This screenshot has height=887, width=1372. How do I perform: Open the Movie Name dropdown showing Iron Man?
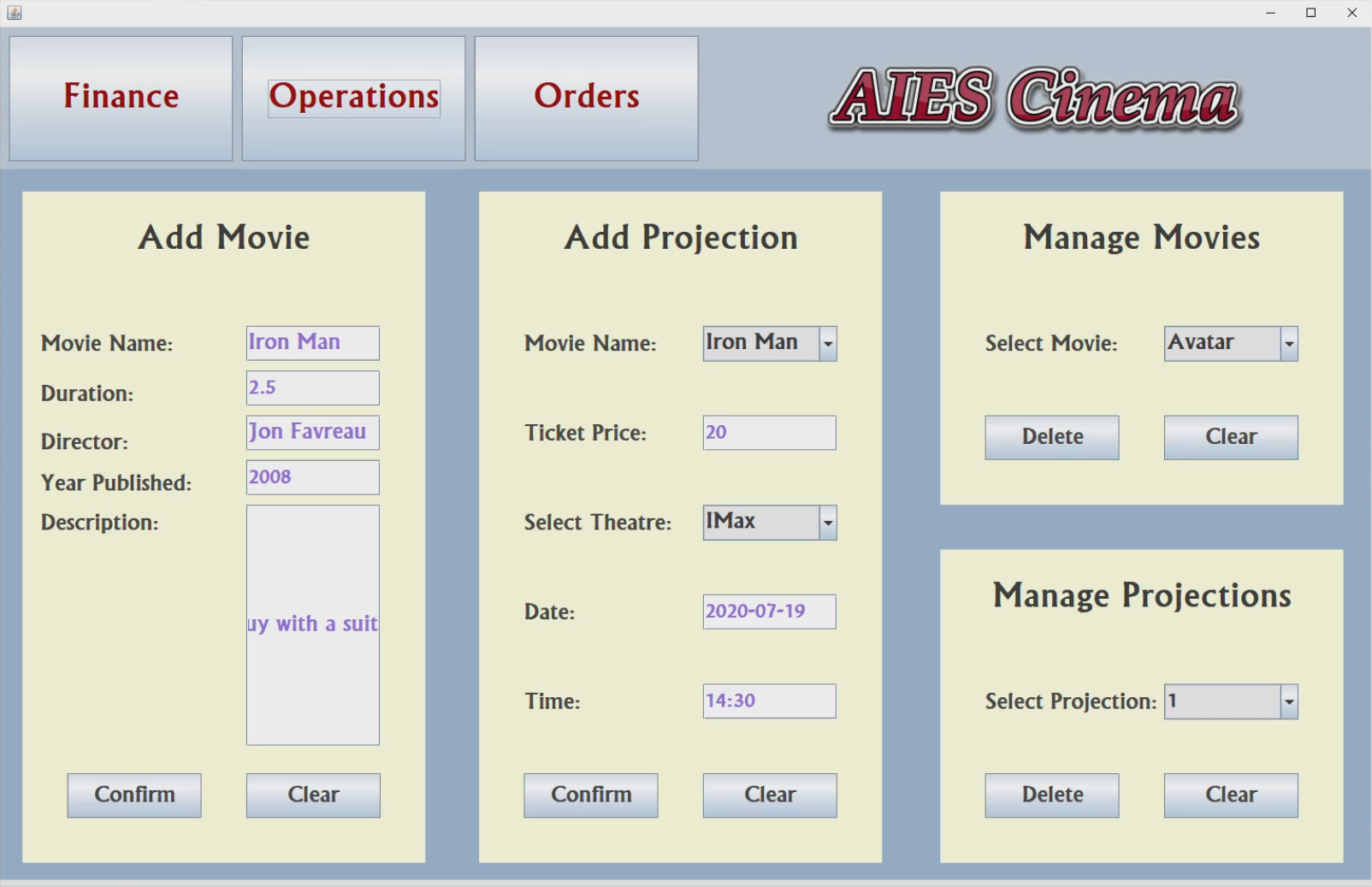coord(770,344)
